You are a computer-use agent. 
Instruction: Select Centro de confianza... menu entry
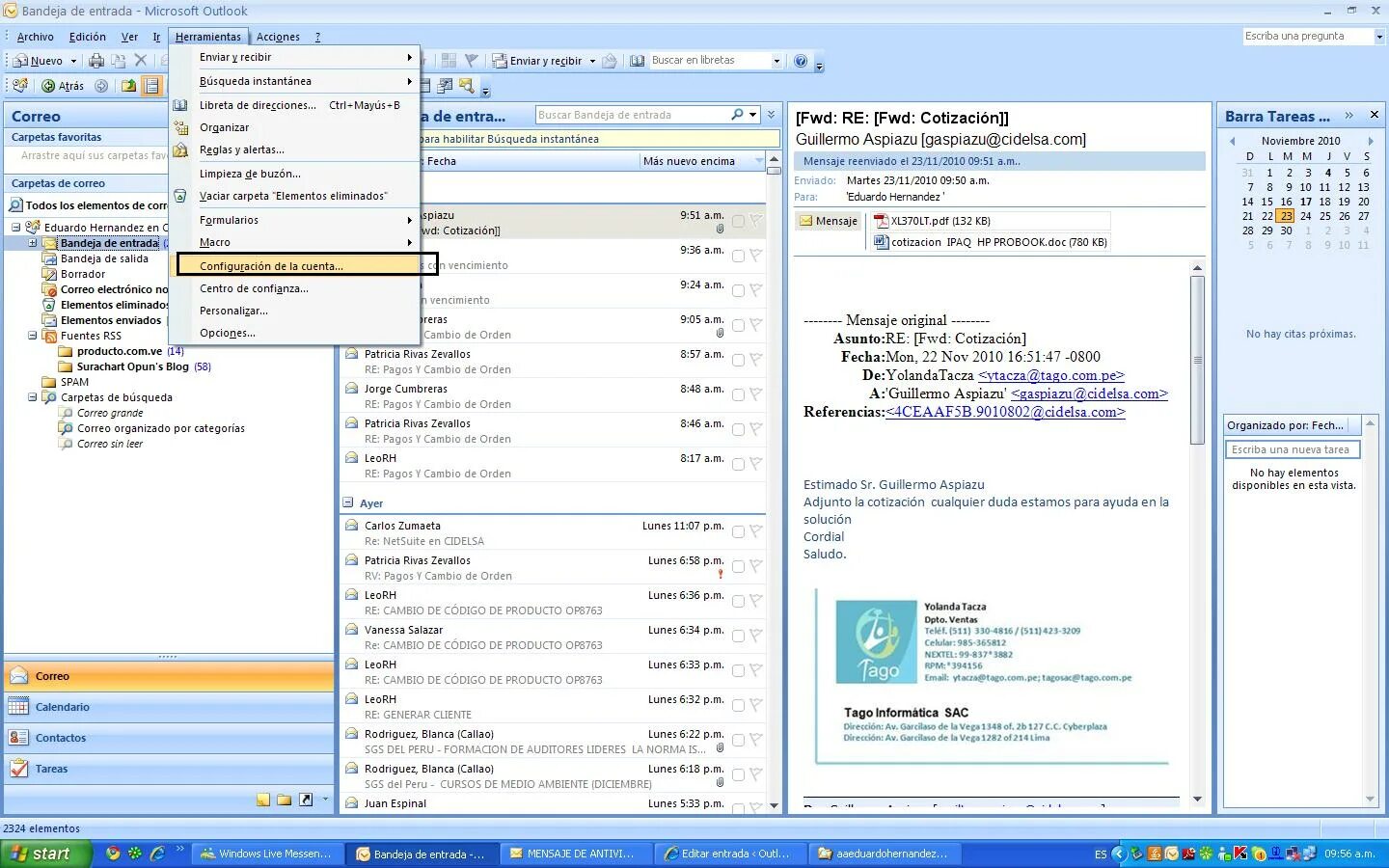coord(254,288)
